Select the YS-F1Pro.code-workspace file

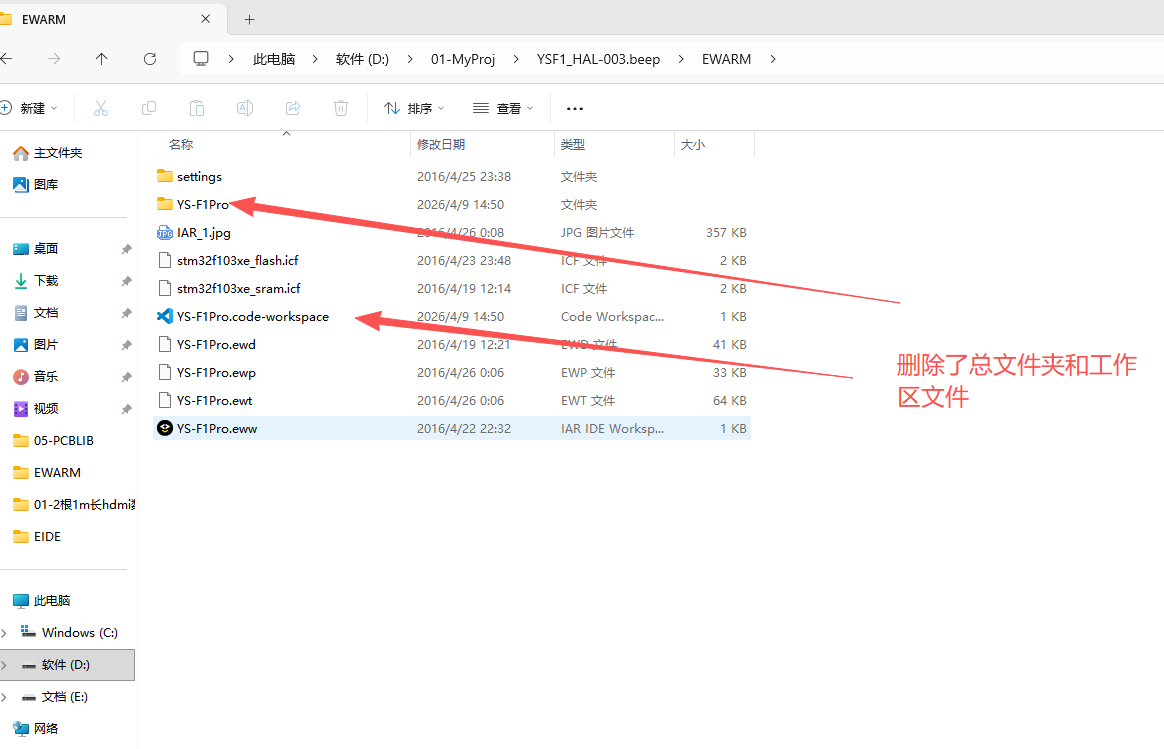click(x=252, y=317)
